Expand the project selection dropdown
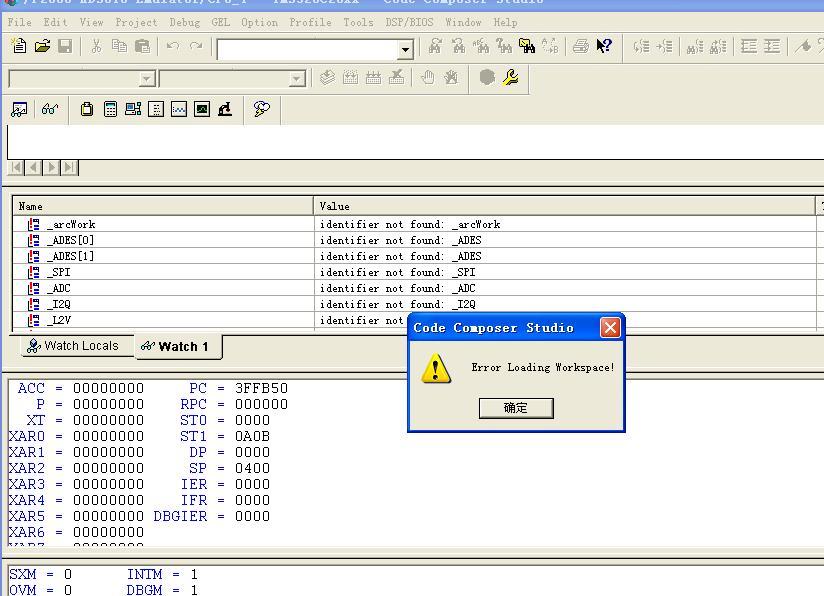 [147, 79]
